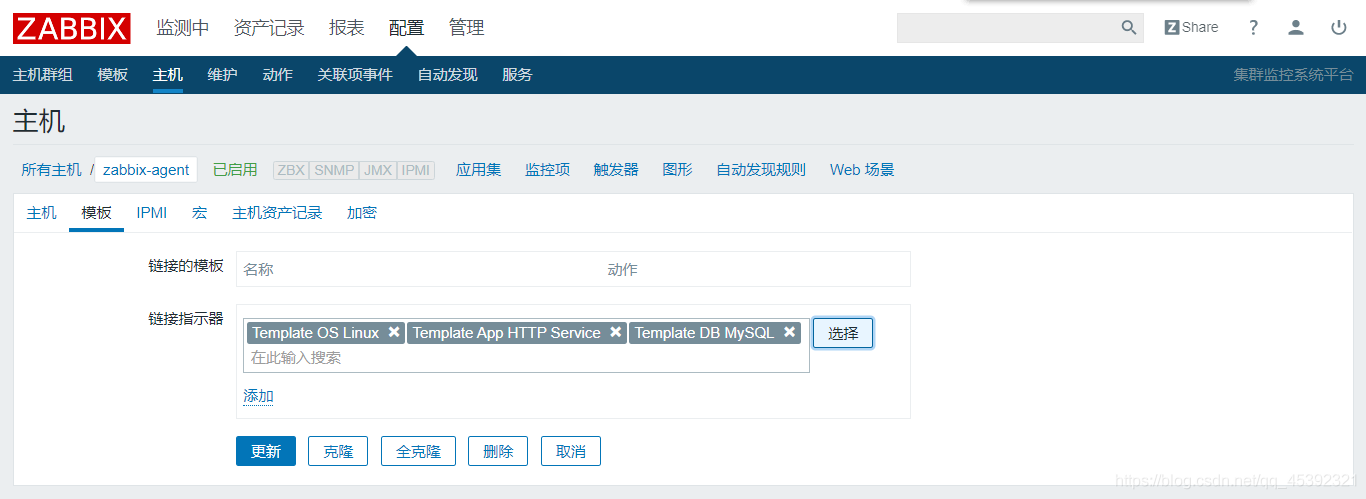Go to 模板 in blue submenu bar

[x=113, y=75]
